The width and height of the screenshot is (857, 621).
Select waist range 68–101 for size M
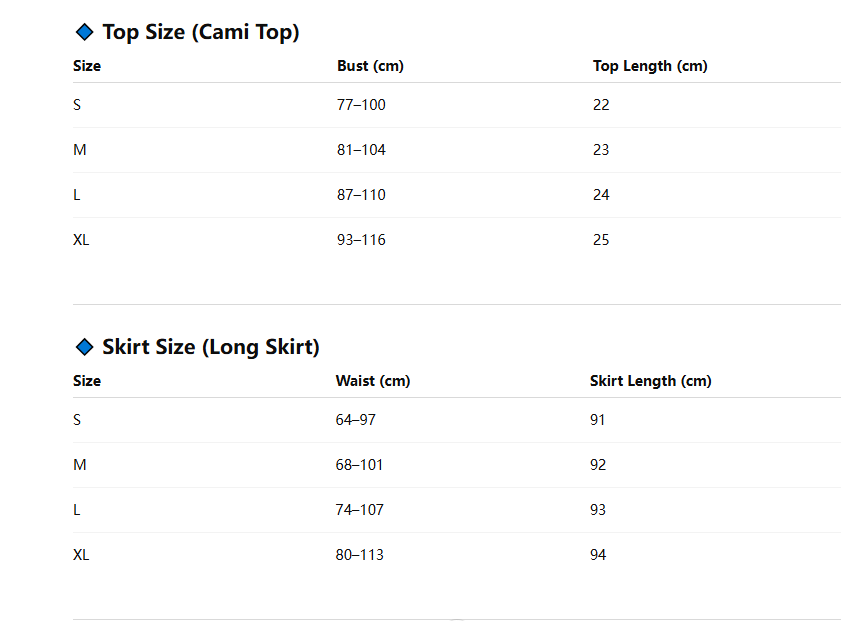pyautogui.click(x=359, y=465)
